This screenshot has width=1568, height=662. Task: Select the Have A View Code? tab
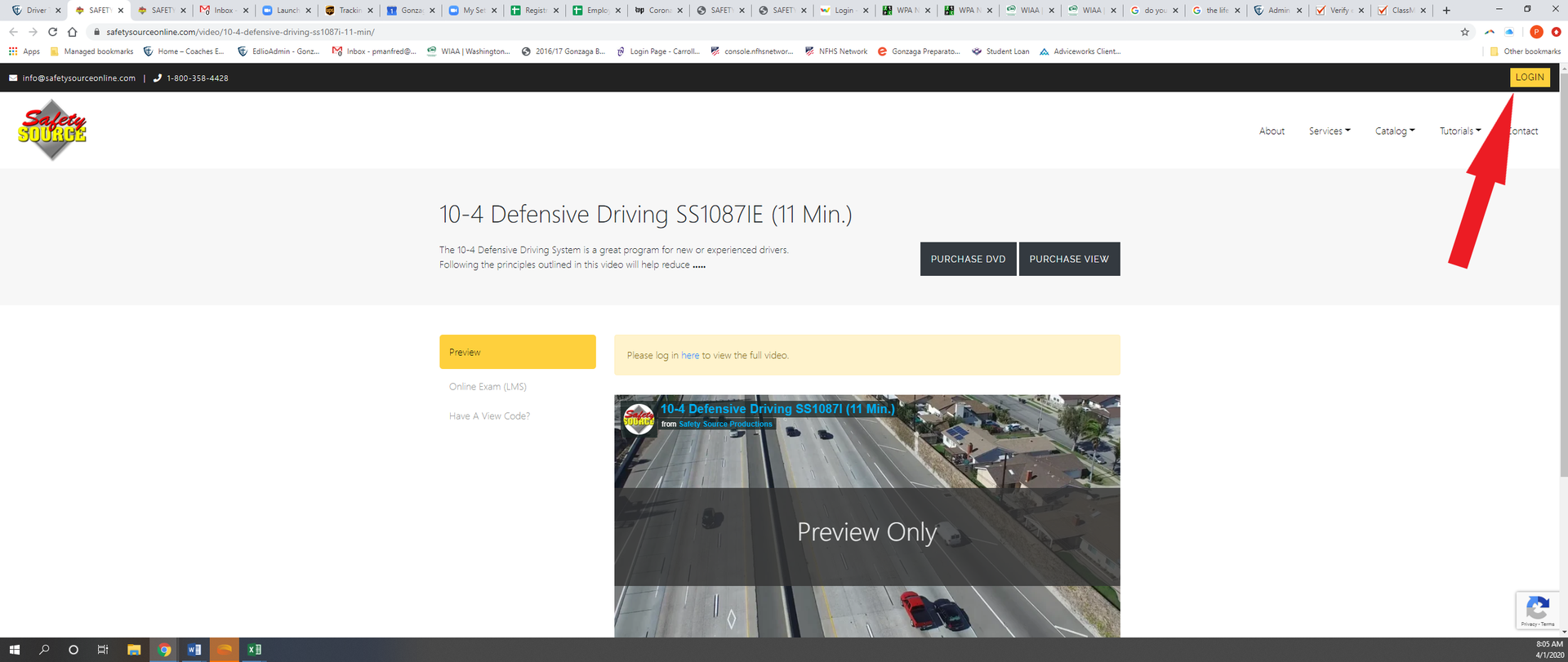[489, 416]
